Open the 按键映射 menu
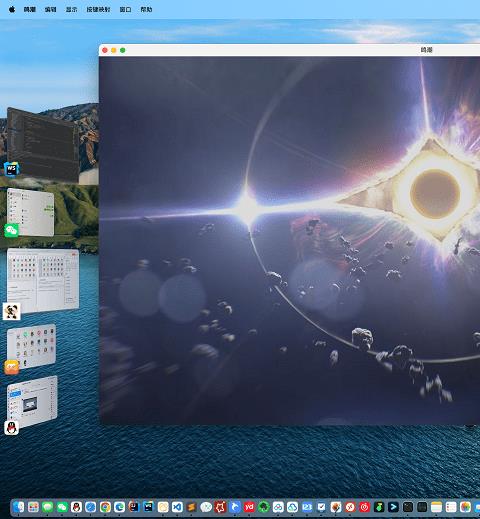The image size is (480, 519). (98, 9)
